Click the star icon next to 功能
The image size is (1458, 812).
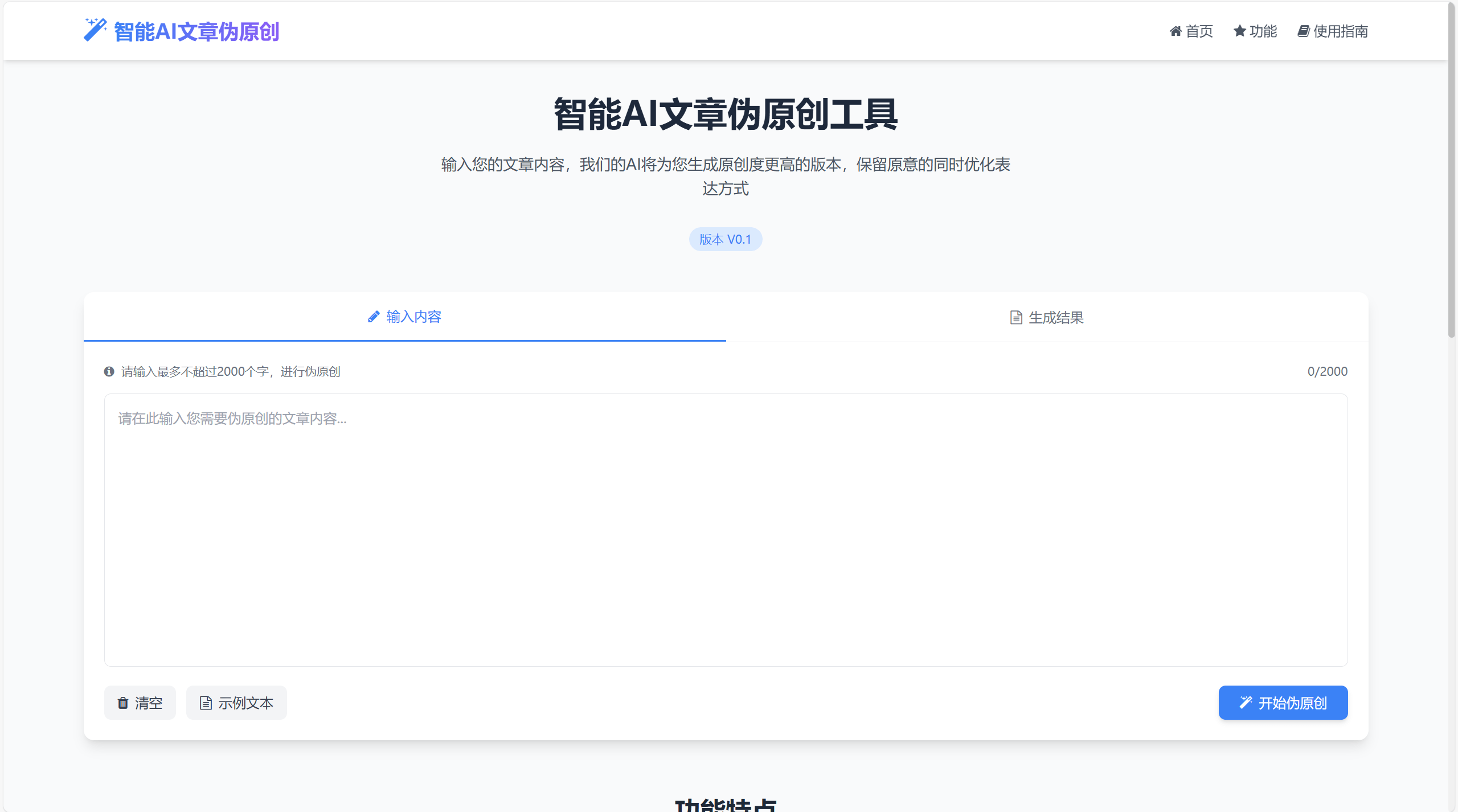pos(1239,31)
